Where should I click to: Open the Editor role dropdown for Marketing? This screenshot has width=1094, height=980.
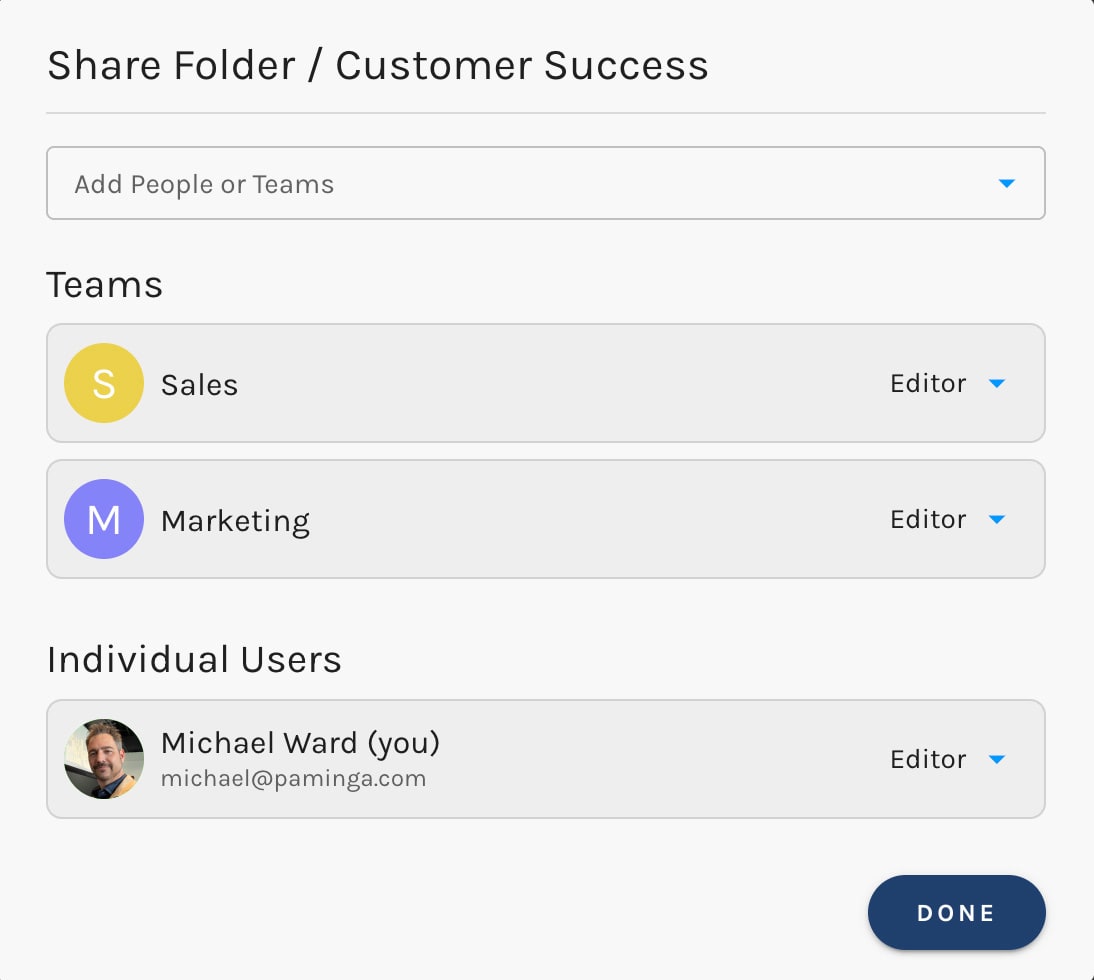click(x=945, y=519)
